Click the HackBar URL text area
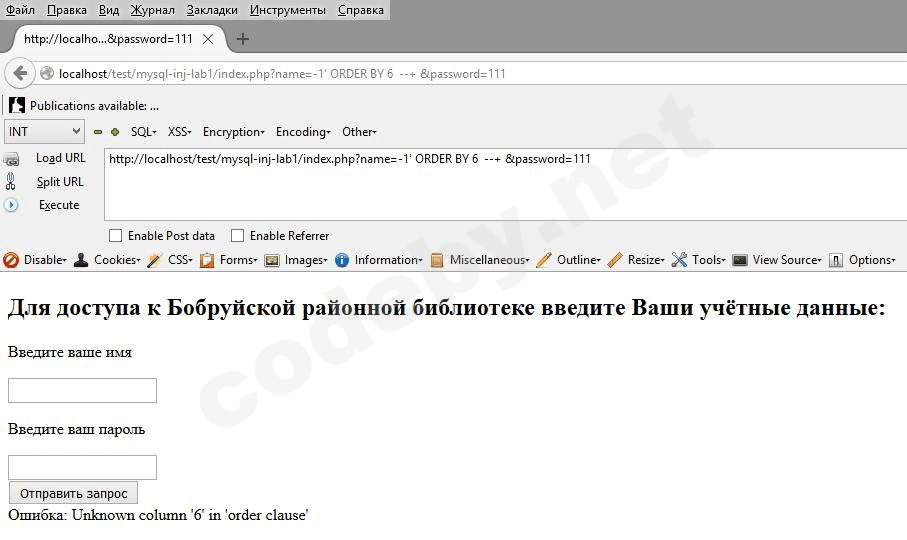 (506, 184)
